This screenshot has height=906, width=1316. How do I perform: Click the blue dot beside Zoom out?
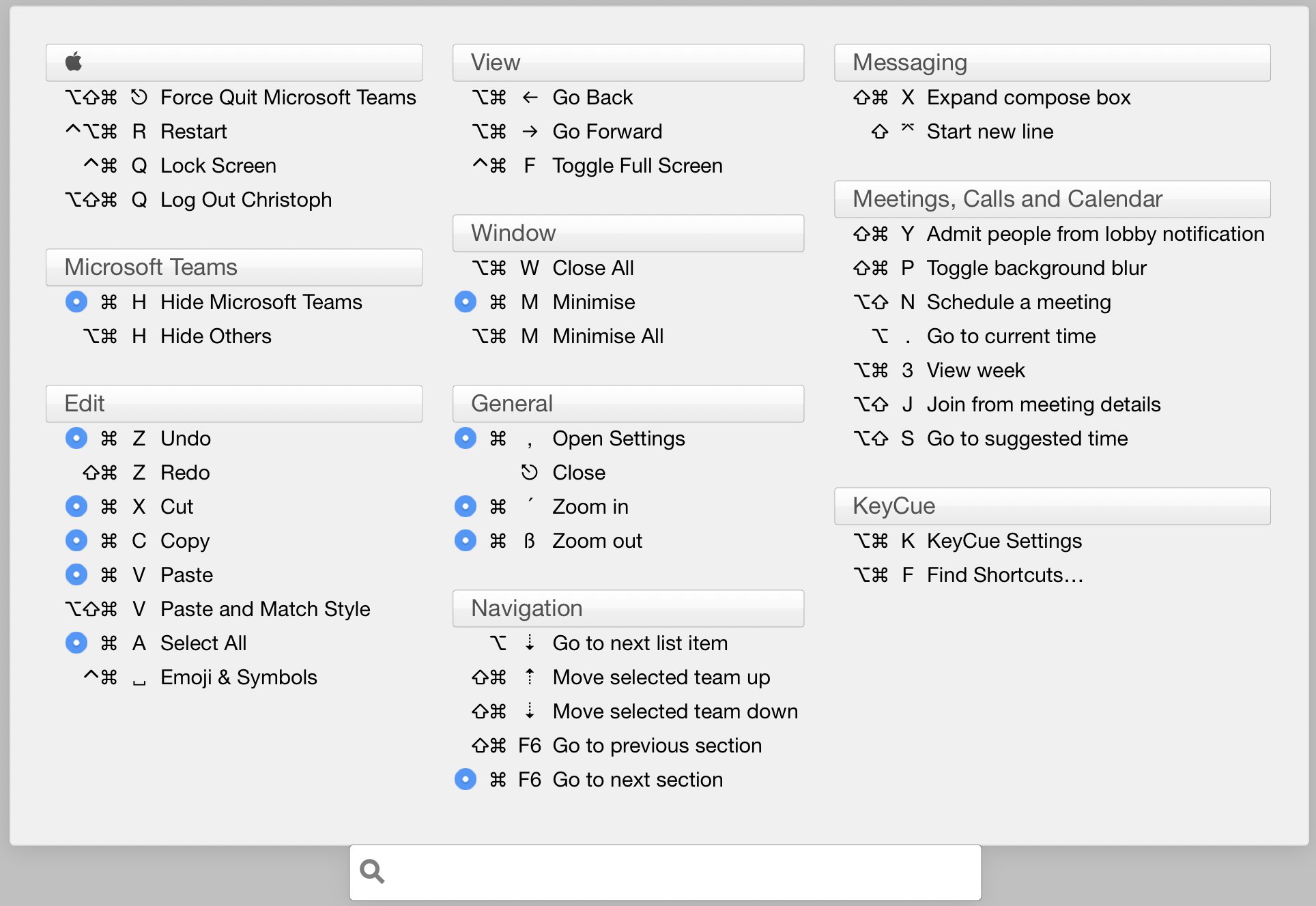pos(466,540)
